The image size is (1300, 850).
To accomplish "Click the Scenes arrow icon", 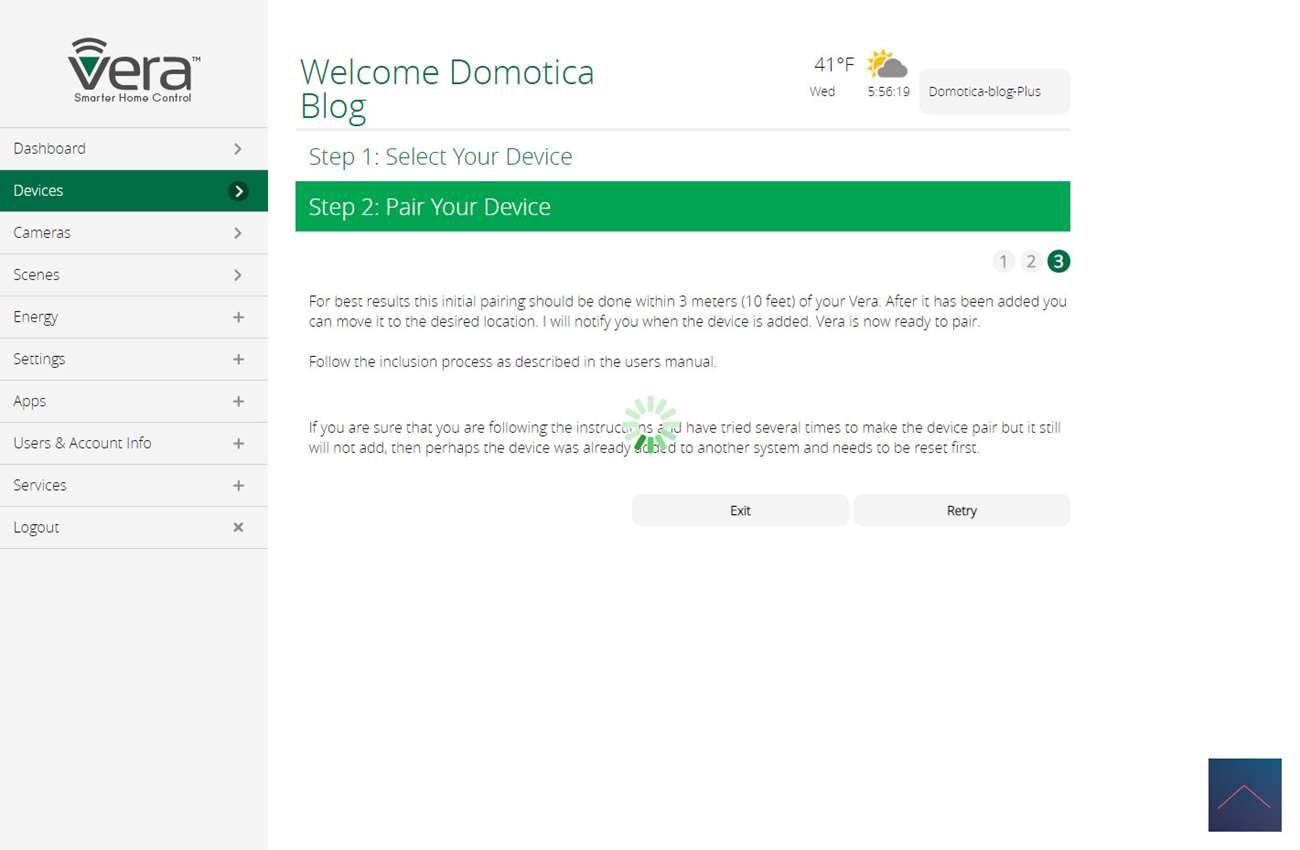I will point(238,275).
